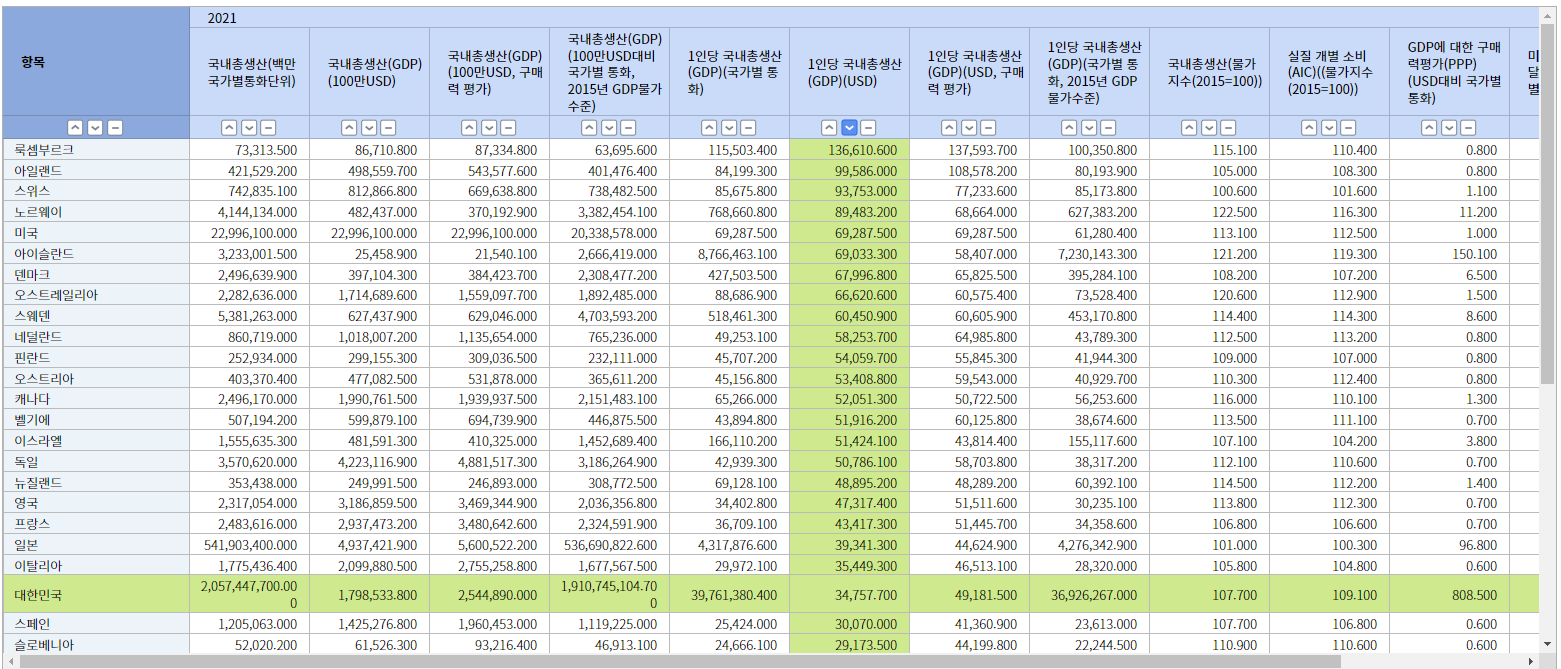The height and width of the screenshot is (669, 1561).
Task: Sort 국내총생산(GDP)(100만USD) column descending
Action: click(x=369, y=128)
